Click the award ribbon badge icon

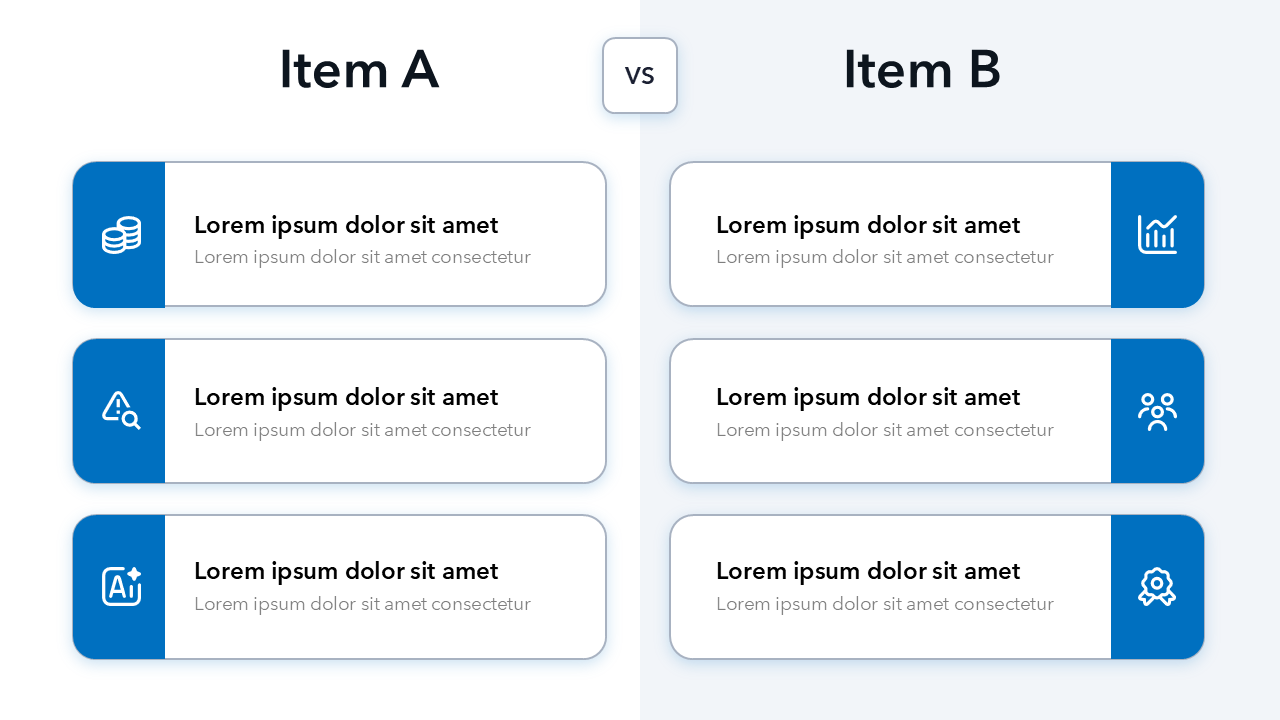[x=1157, y=586]
